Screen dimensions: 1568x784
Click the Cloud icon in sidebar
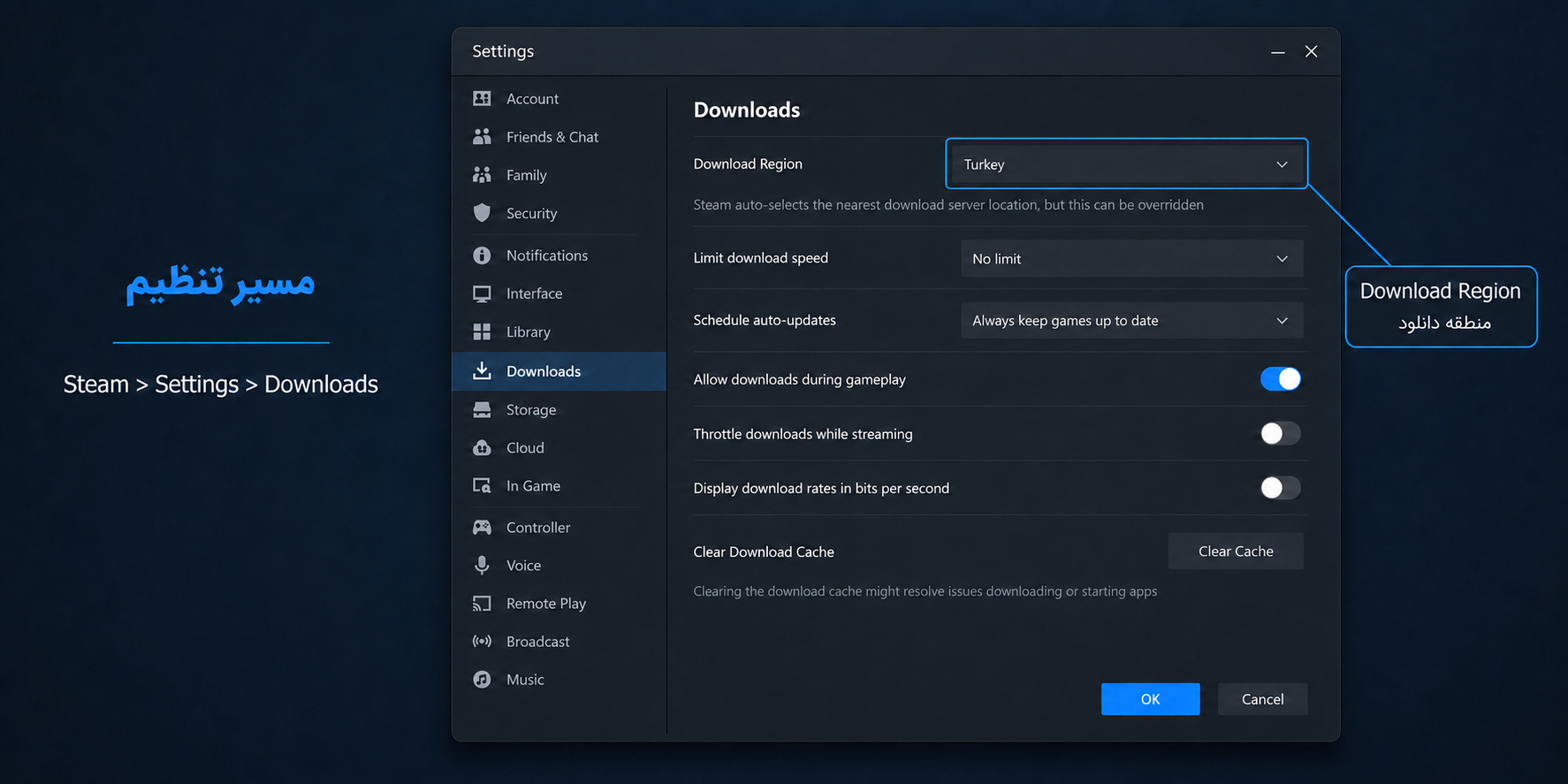(x=482, y=447)
